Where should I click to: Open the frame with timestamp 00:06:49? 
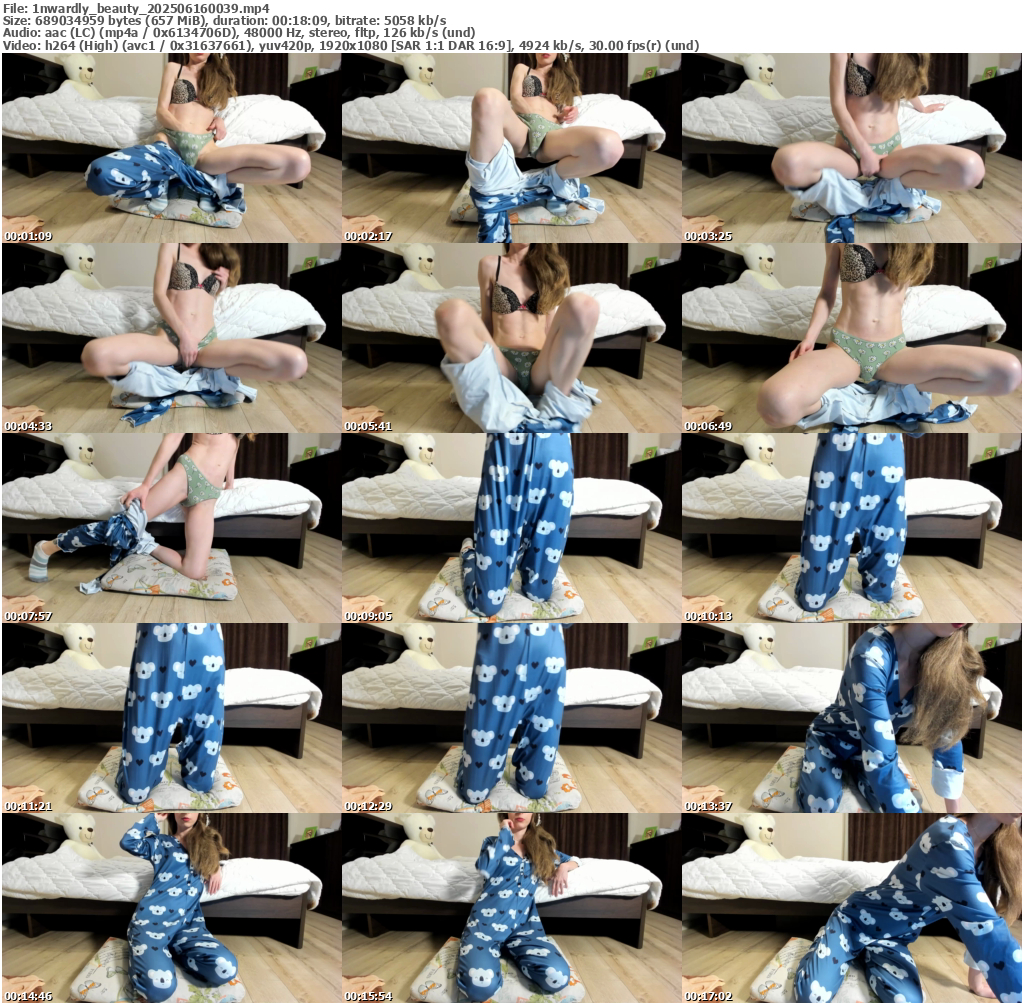click(x=852, y=338)
